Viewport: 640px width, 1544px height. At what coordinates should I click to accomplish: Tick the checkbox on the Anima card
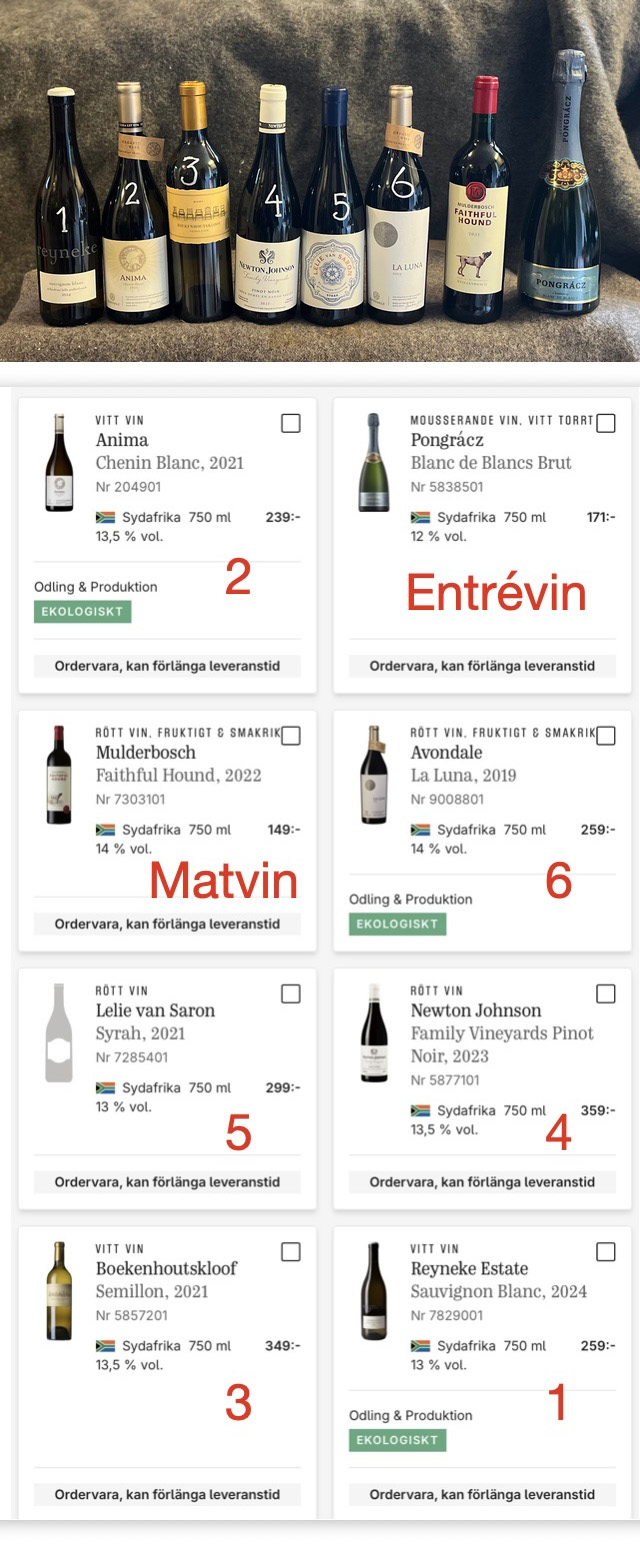click(291, 423)
